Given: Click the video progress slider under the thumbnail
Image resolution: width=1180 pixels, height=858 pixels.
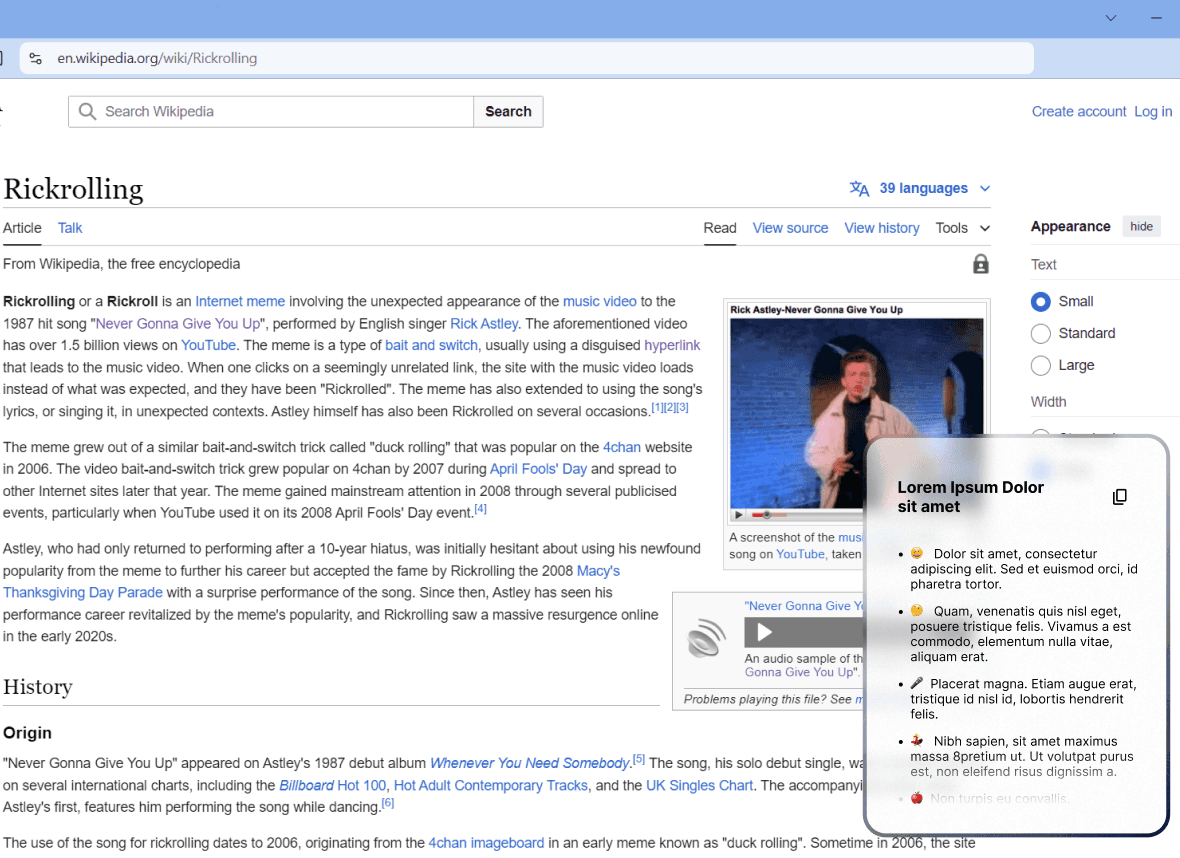Looking at the screenshot, I should 769,515.
